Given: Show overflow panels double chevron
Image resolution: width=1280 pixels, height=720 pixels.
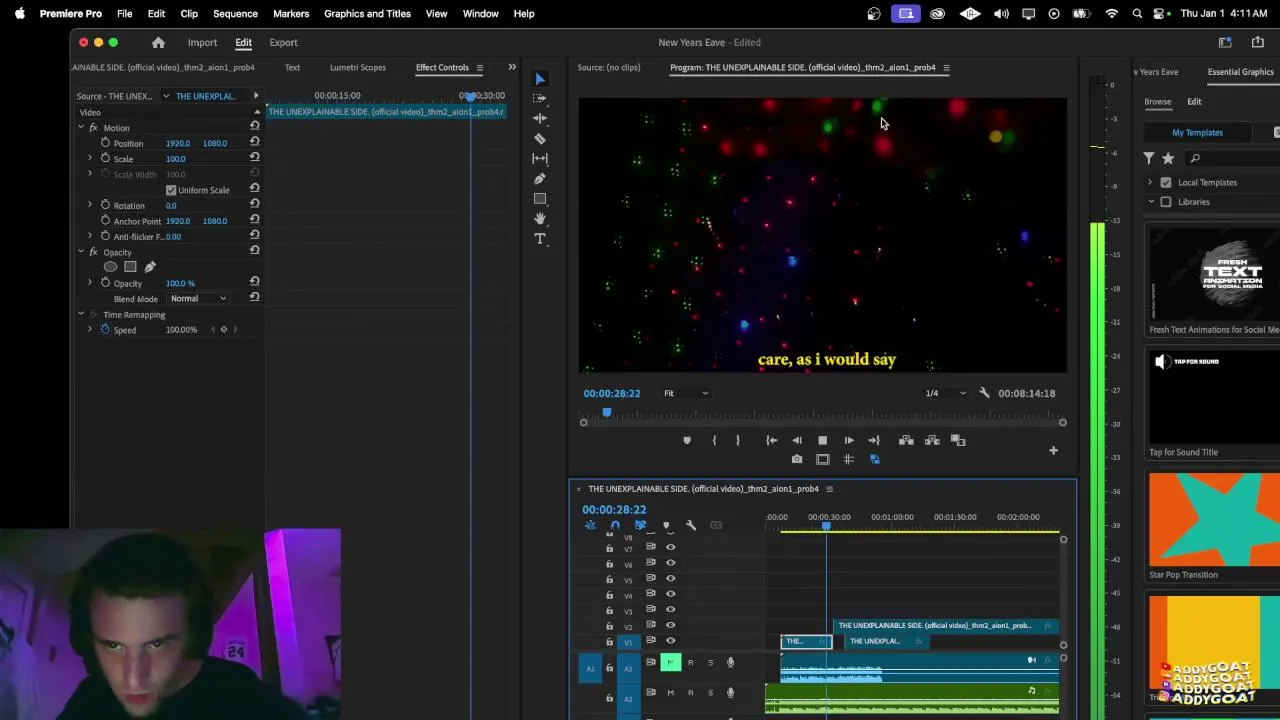Looking at the screenshot, I should [512, 67].
